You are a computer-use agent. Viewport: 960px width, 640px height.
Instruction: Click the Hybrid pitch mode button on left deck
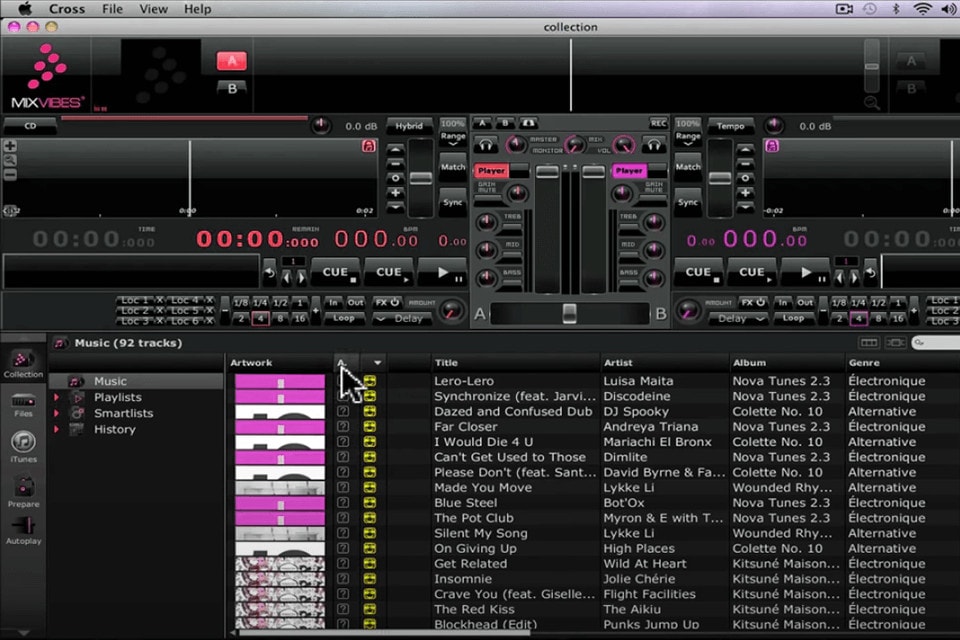click(409, 126)
